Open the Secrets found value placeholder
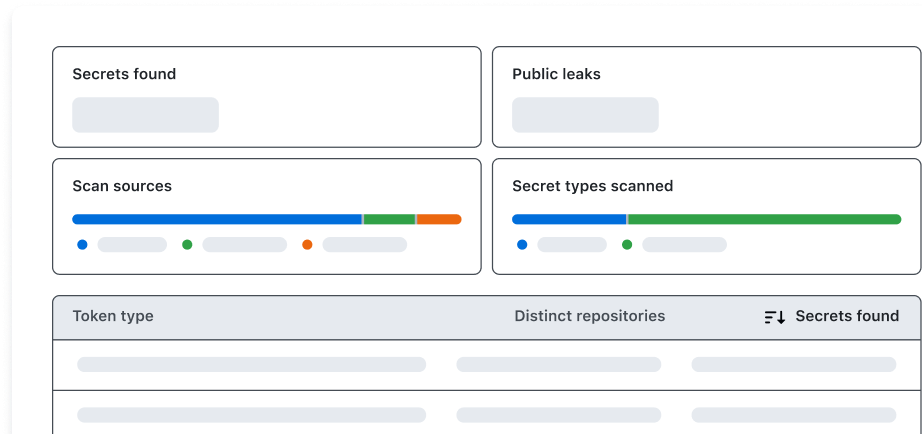 pos(145,115)
